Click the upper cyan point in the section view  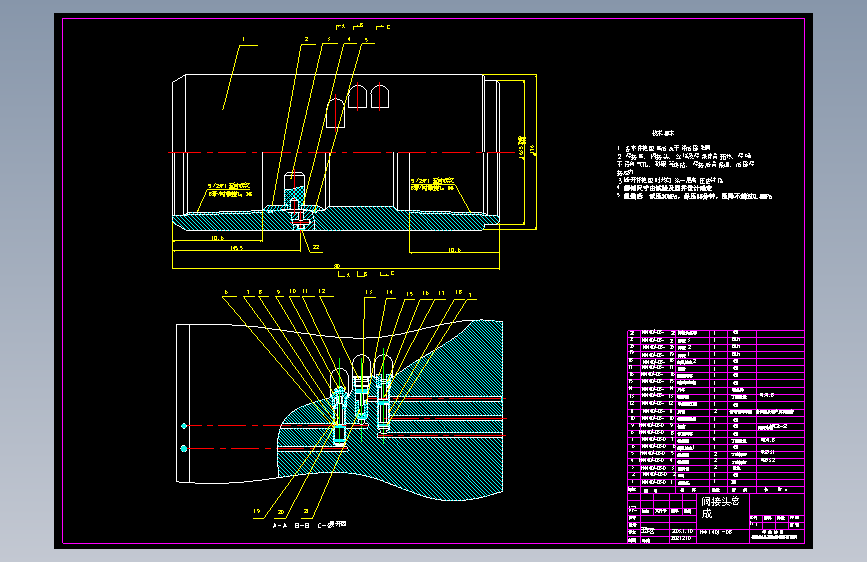click(x=184, y=426)
